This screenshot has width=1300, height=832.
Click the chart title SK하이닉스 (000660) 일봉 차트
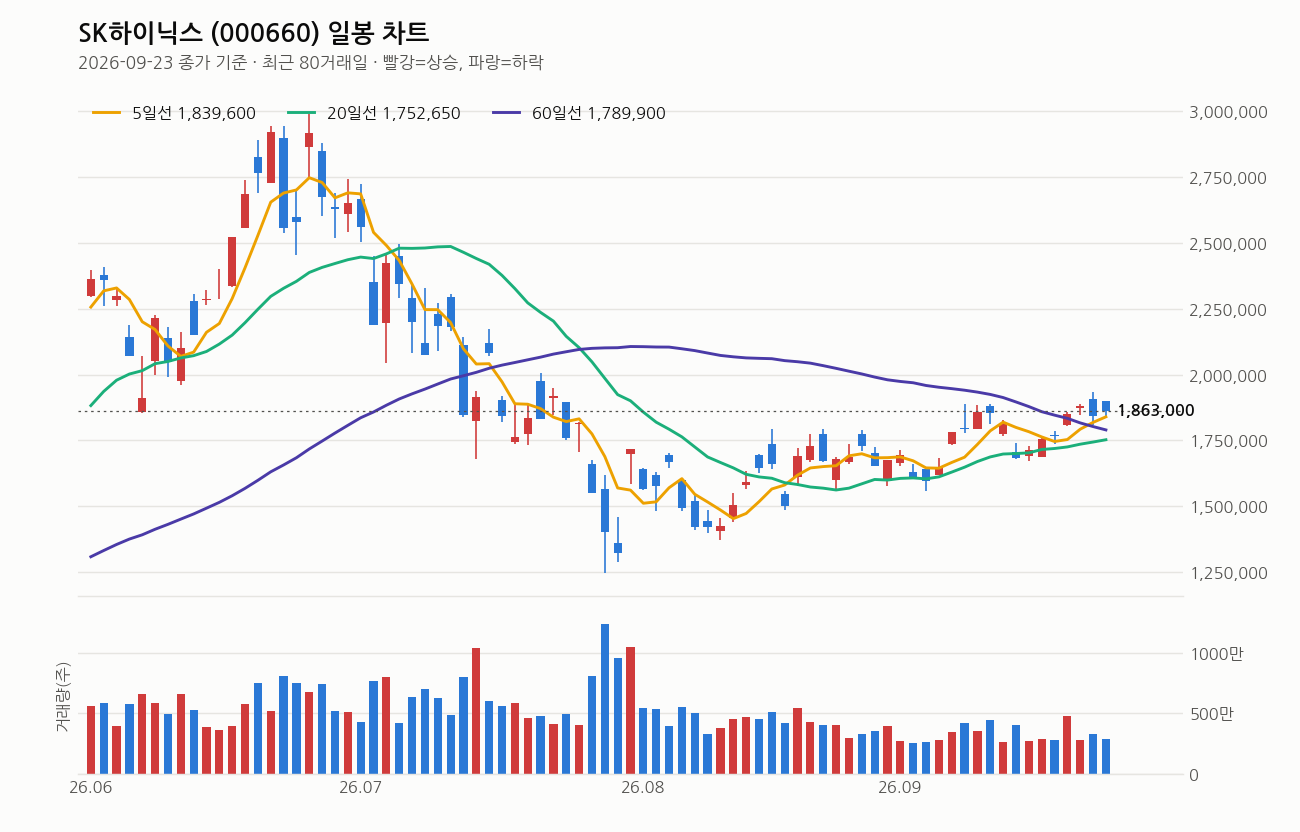coord(253,32)
